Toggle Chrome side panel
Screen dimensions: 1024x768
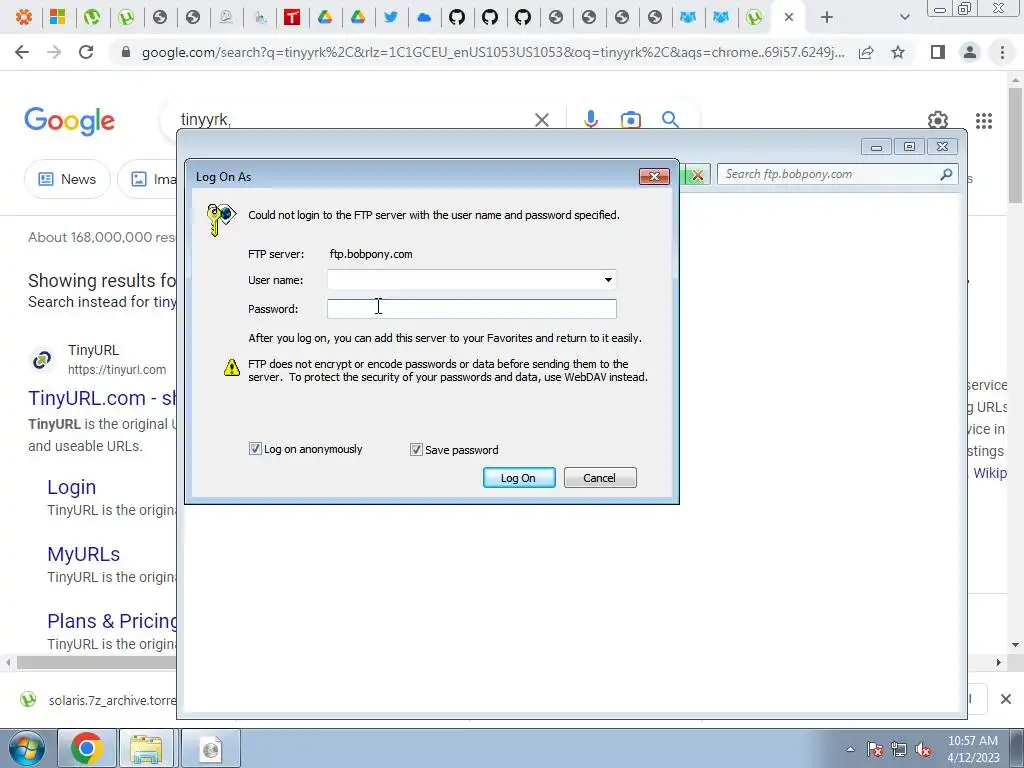click(x=938, y=52)
